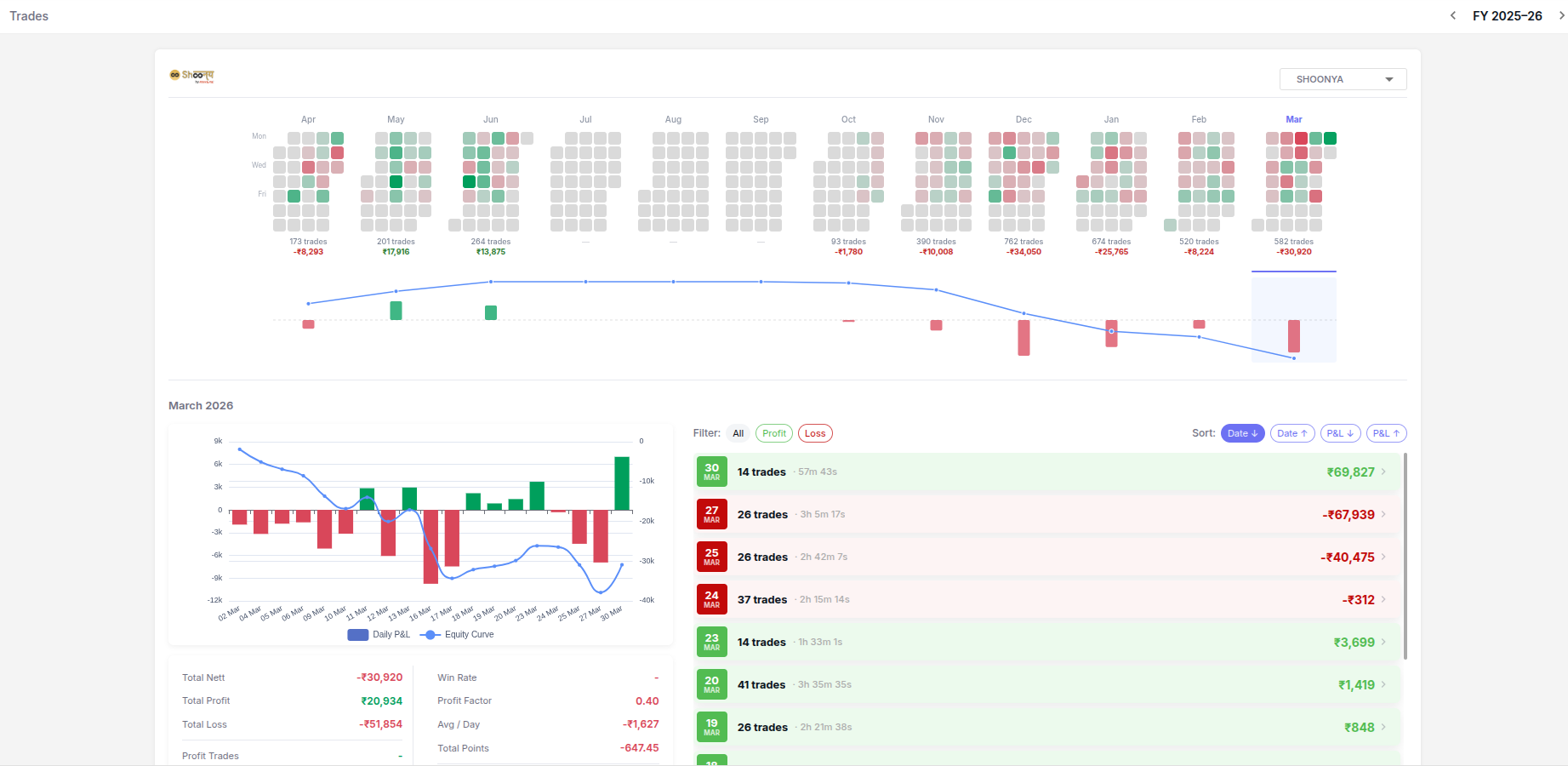
Task: Sort by Date descending
Action: point(1242,433)
